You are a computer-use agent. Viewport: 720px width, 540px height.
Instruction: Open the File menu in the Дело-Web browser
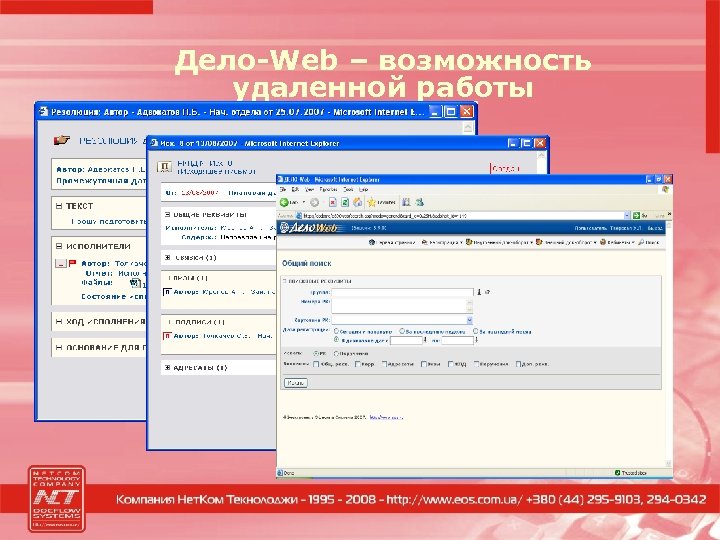(283, 189)
